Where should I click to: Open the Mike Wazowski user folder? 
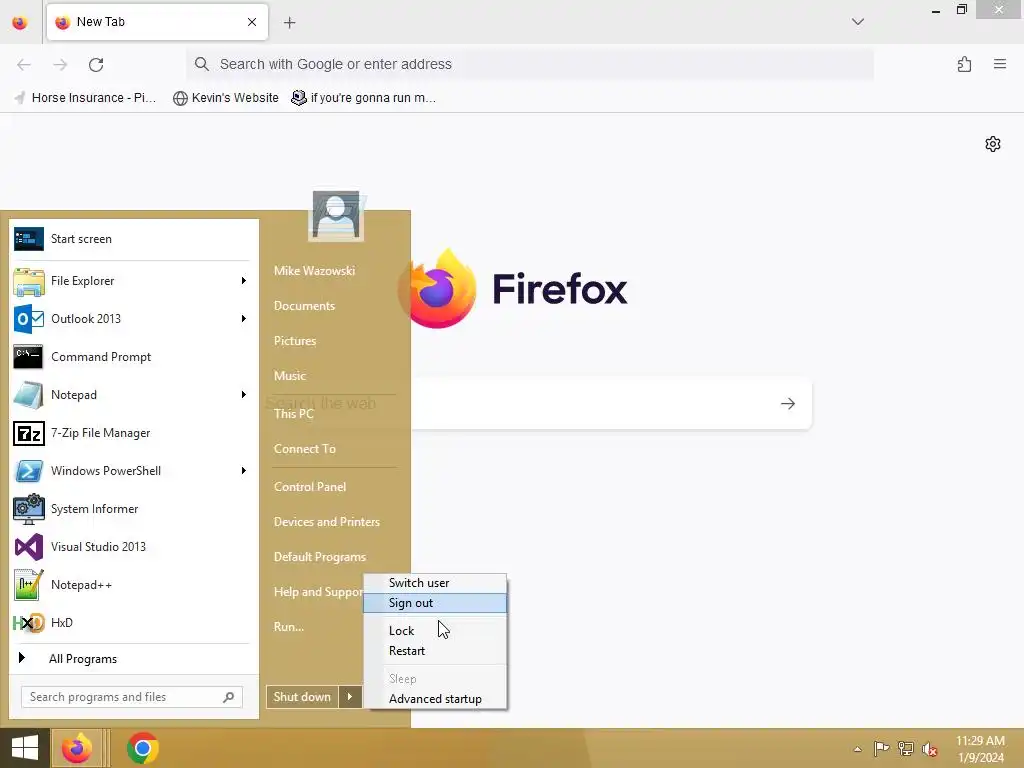click(314, 270)
